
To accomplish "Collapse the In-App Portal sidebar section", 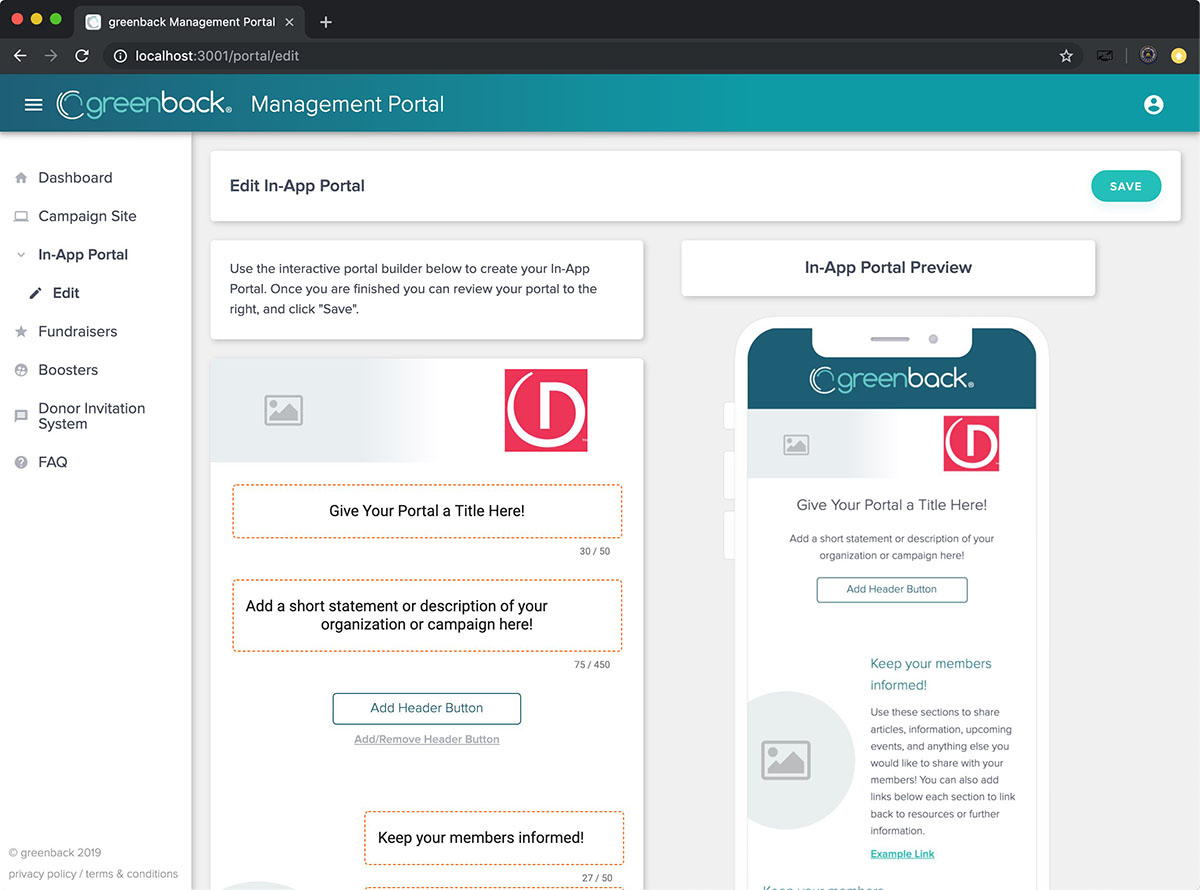I will click(21, 255).
